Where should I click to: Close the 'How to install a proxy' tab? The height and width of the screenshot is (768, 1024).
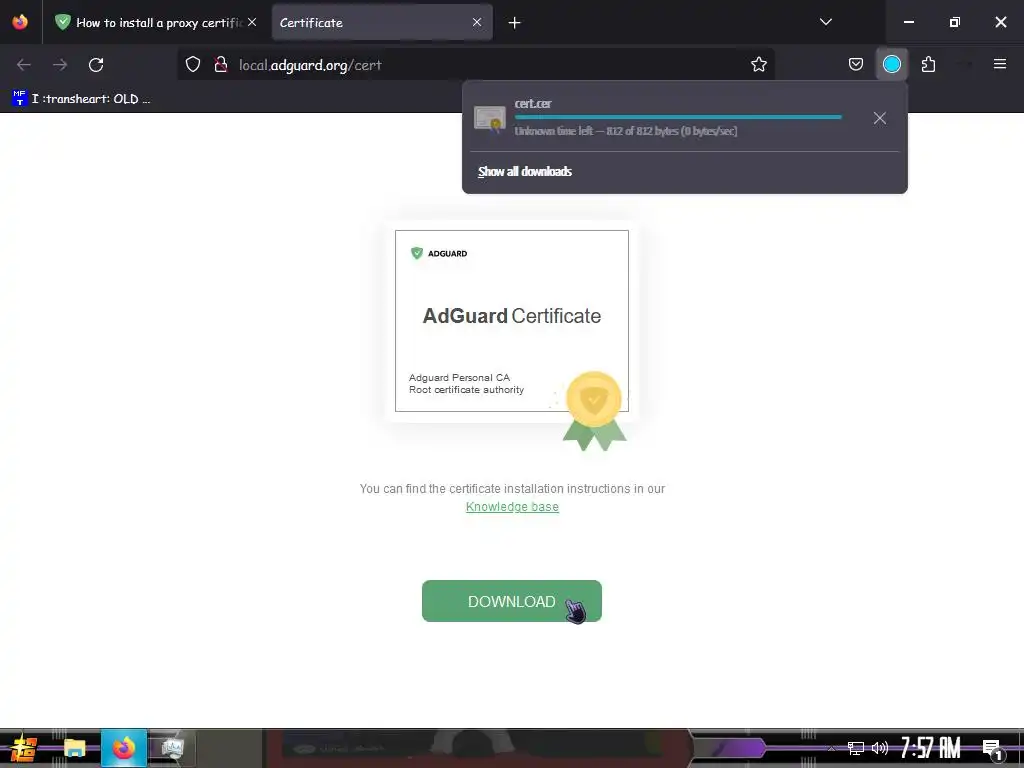[252, 22]
